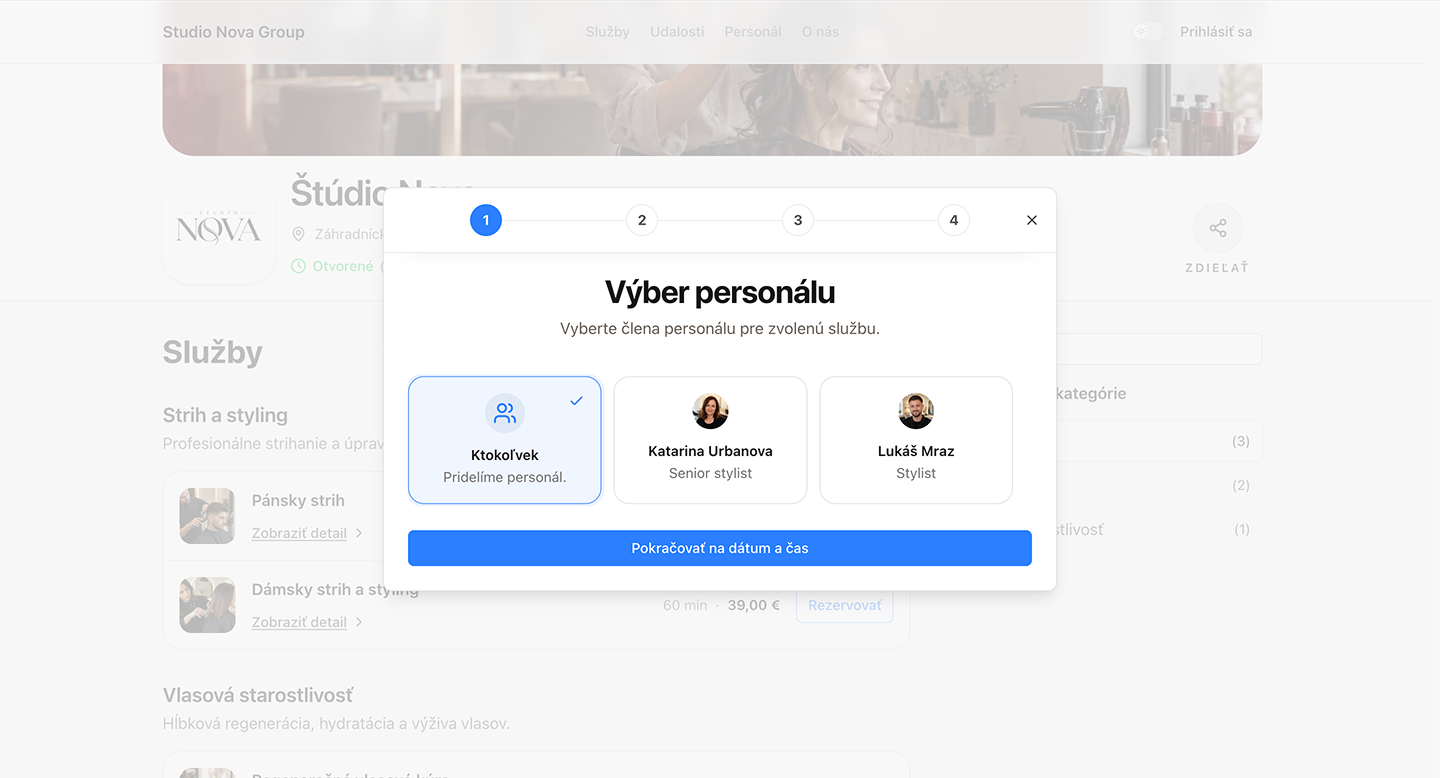Open the Udalosti navigation item
This screenshot has height=778, width=1440.
[x=677, y=32]
